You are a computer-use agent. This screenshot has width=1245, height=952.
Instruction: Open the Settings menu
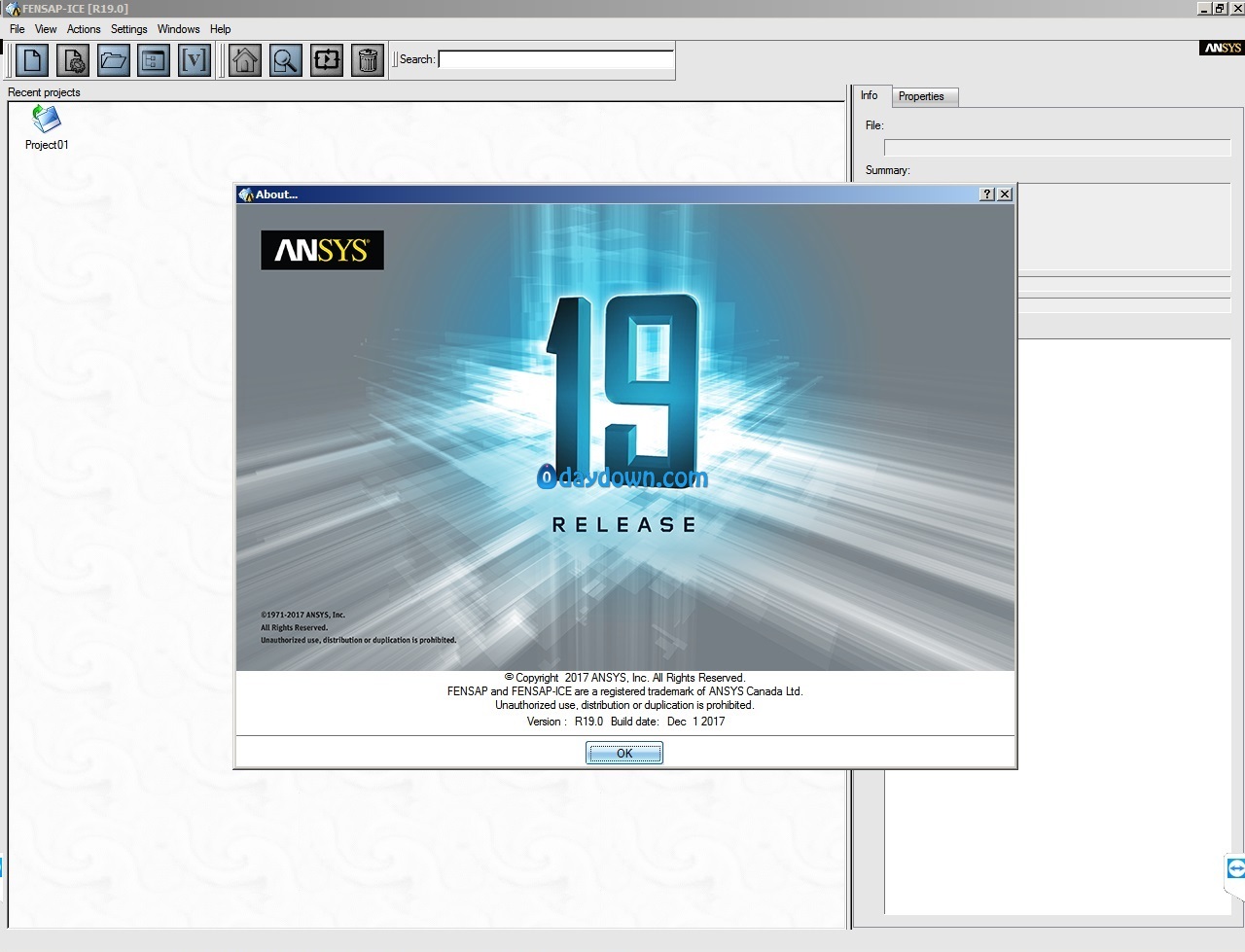[129, 29]
